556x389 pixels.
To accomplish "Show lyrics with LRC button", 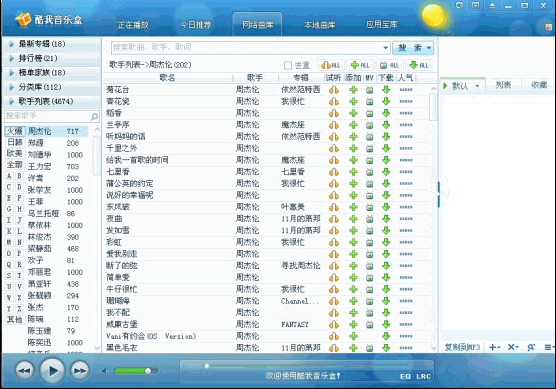I will click(x=423, y=376).
